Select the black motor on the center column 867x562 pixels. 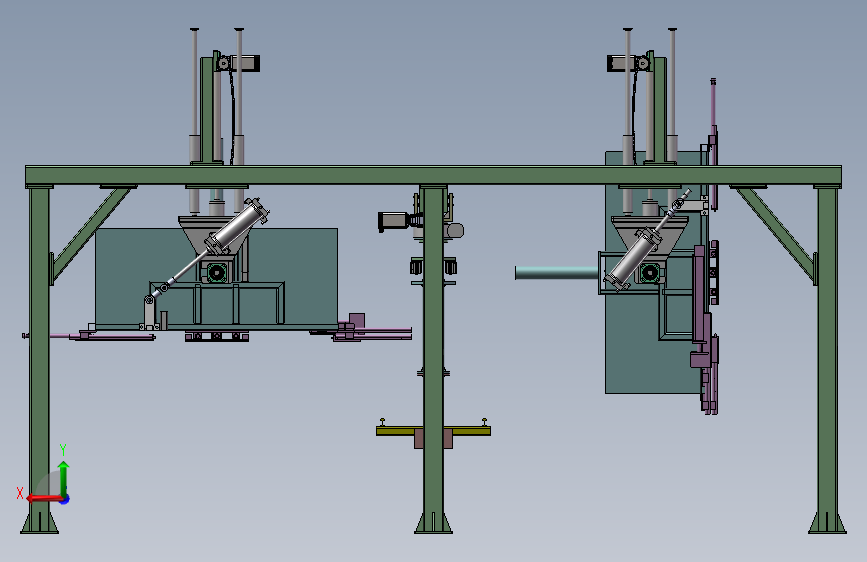point(394,221)
